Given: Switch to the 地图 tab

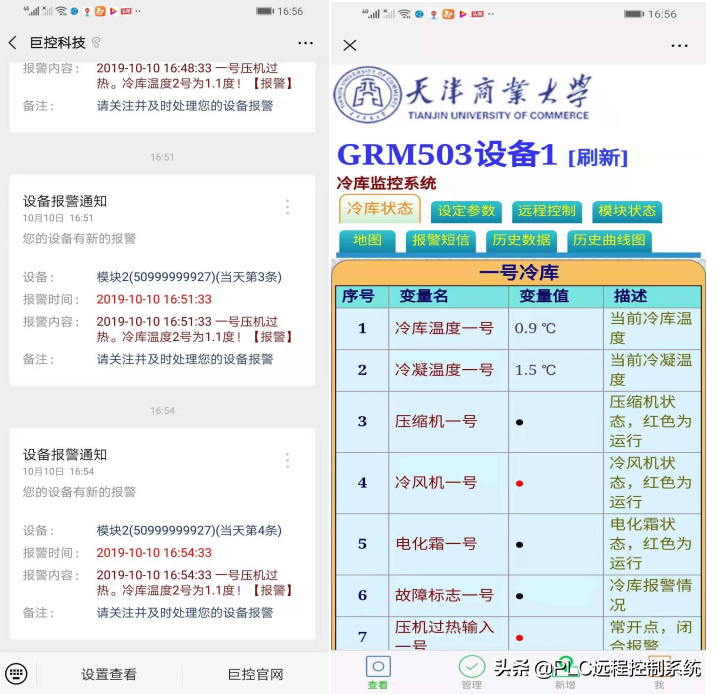Looking at the screenshot, I should click(367, 240).
